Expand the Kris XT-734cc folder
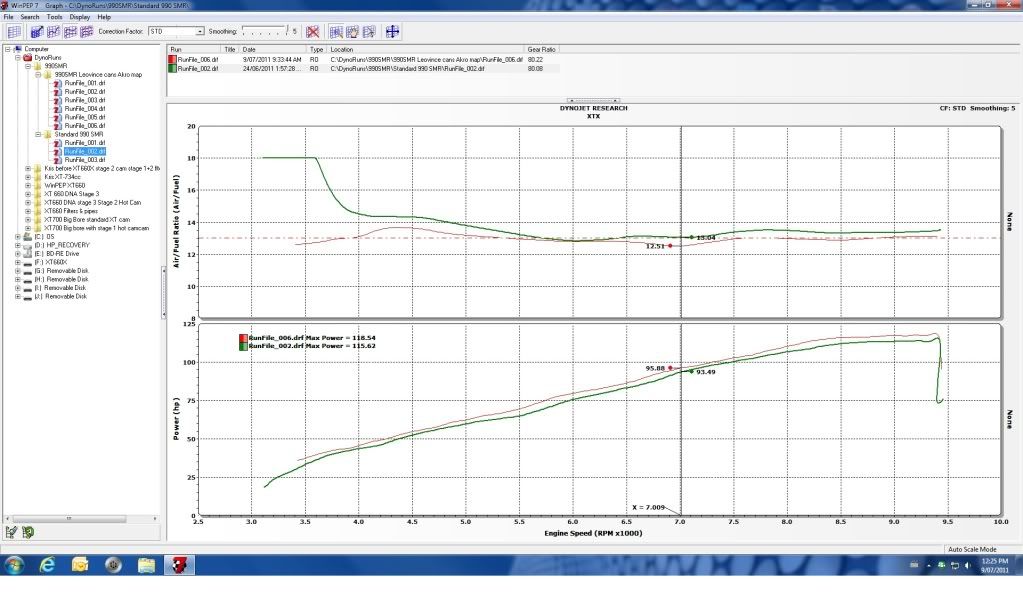 point(28,177)
